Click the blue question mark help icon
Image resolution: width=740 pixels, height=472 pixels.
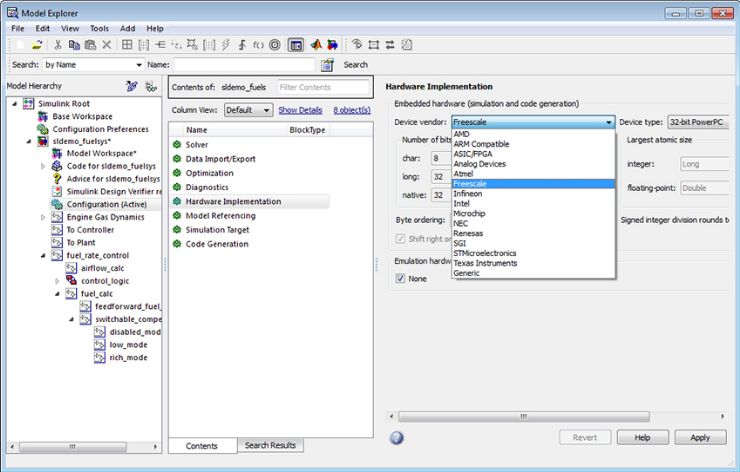396,438
